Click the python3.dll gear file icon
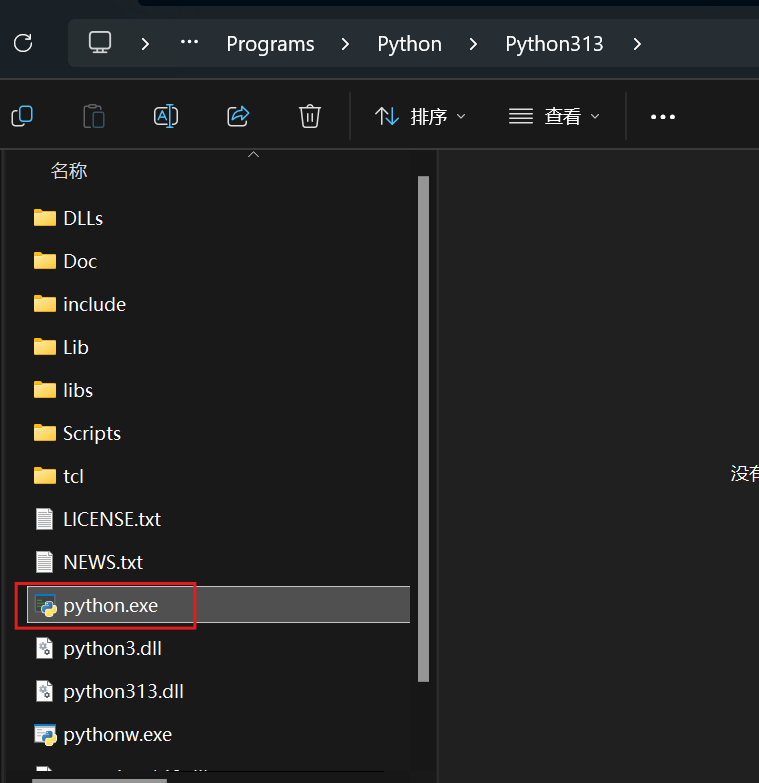The image size is (759, 783). tap(44, 648)
